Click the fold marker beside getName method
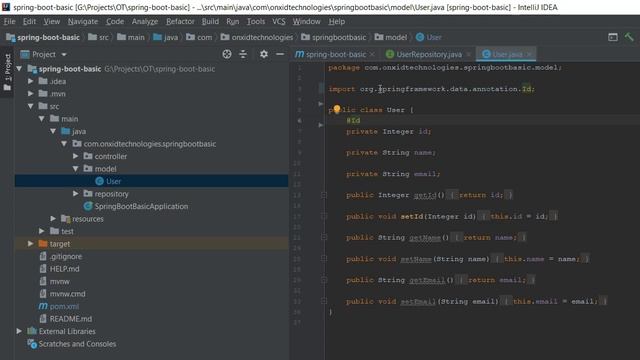This screenshot has width=640, height=360. pos(324,238)
